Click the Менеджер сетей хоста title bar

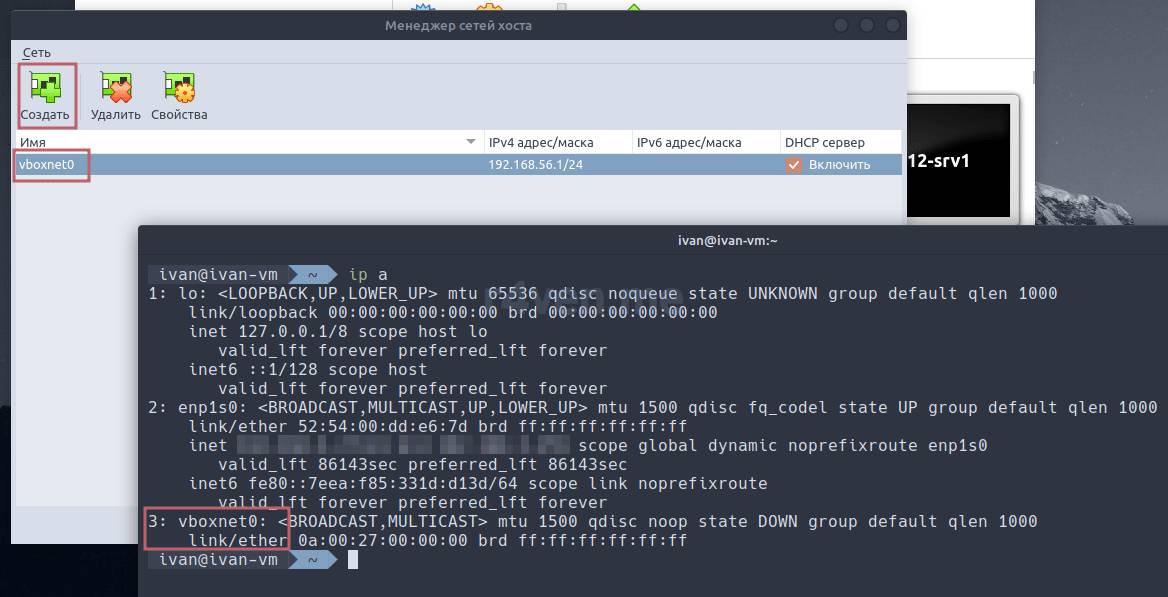click(x=458, y=25)
